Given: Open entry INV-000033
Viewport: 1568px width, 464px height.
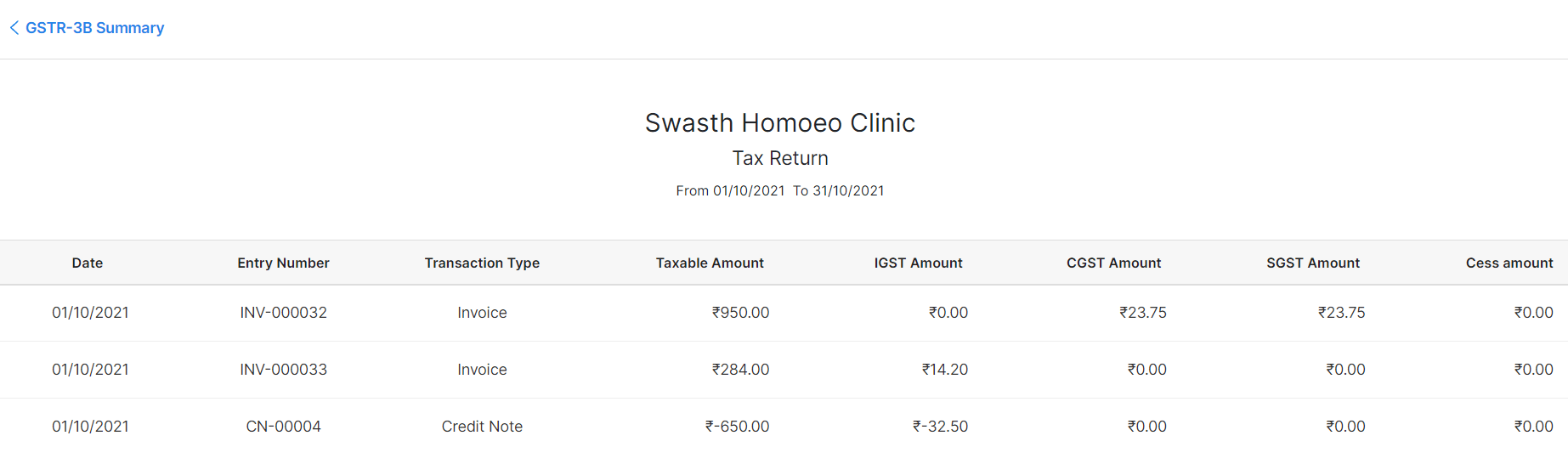Looking at the screenshot, I should [x=283, y=370].
